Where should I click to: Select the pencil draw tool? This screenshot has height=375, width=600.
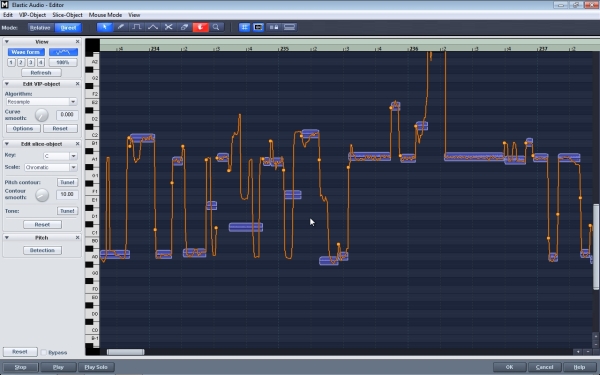(x=121, y=27)
